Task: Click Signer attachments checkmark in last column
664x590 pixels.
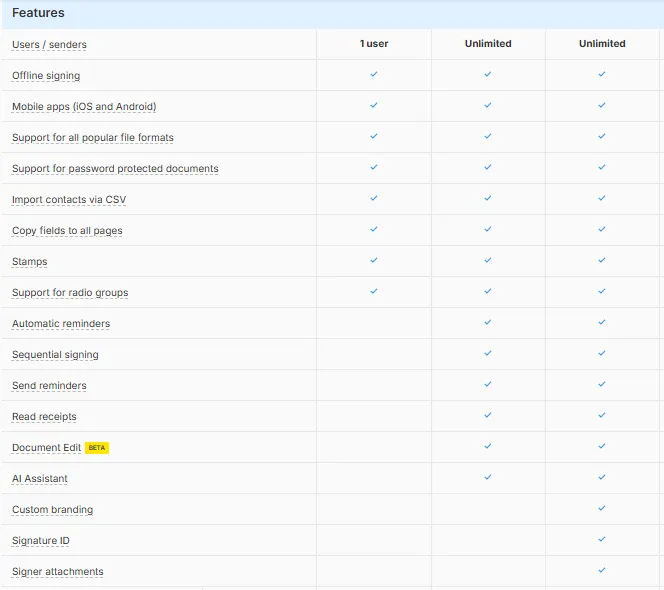Action: (602, 570)
